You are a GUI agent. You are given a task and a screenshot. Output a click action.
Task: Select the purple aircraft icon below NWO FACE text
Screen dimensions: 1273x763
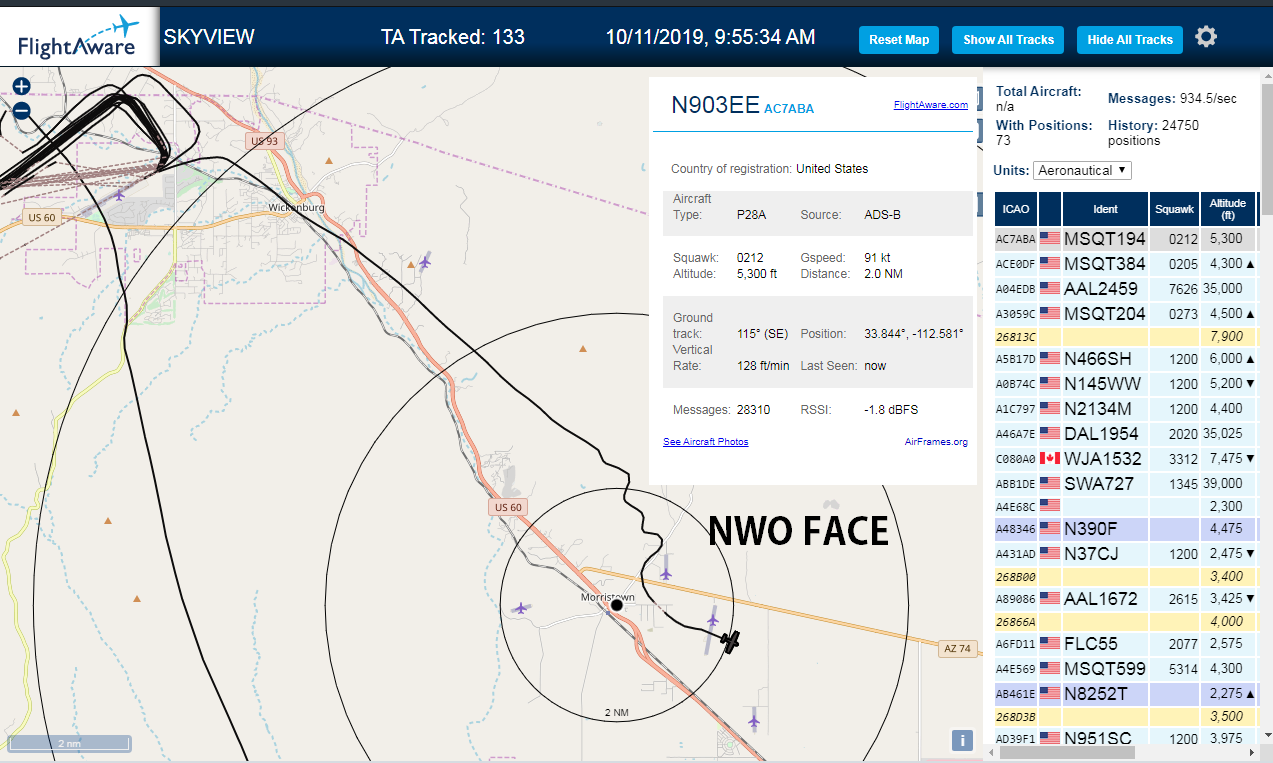(x=666, y=573)
